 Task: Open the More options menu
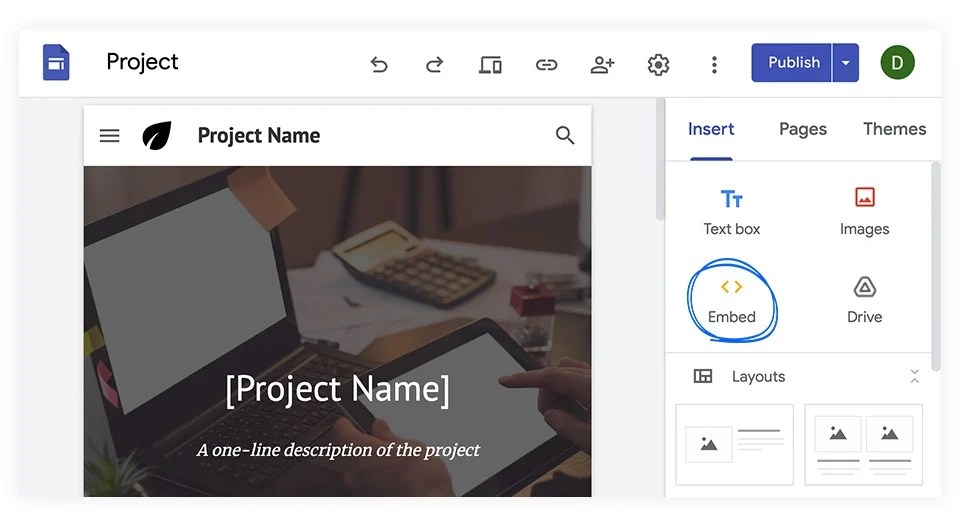click(714, 64)
